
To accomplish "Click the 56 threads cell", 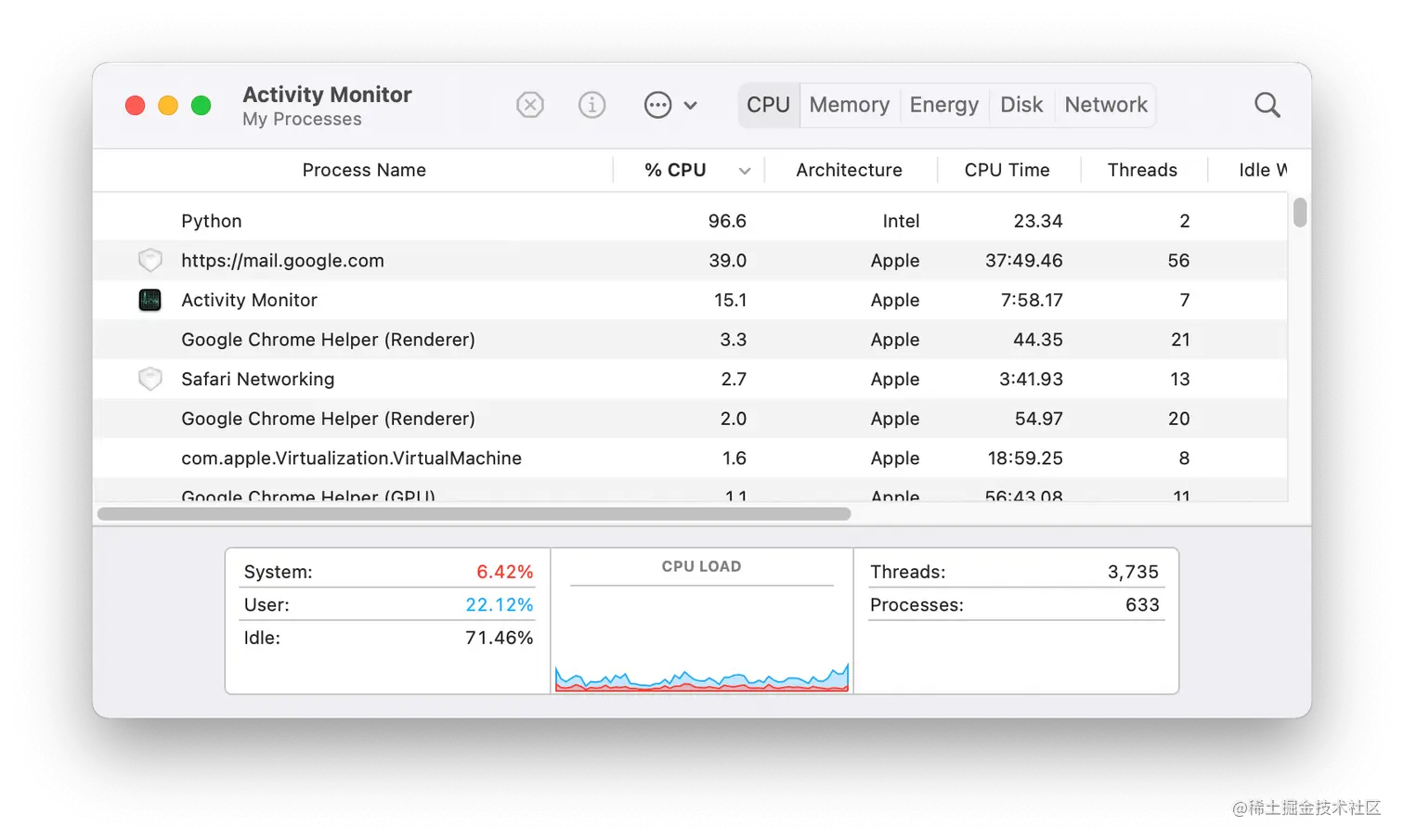I will tap(1178, 261).
